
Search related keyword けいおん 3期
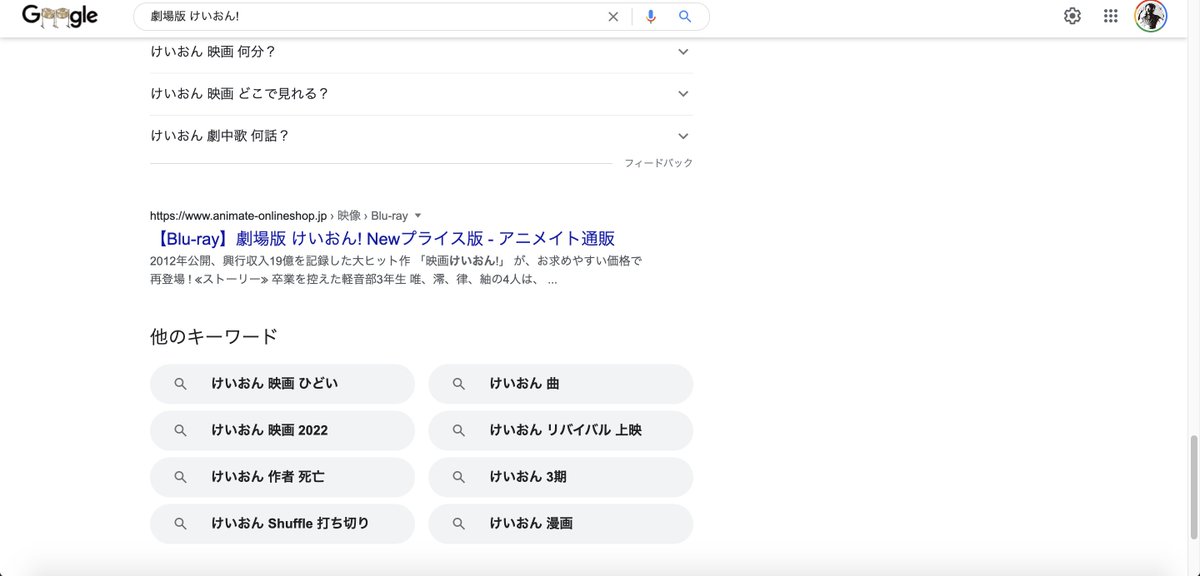[561, 477]
